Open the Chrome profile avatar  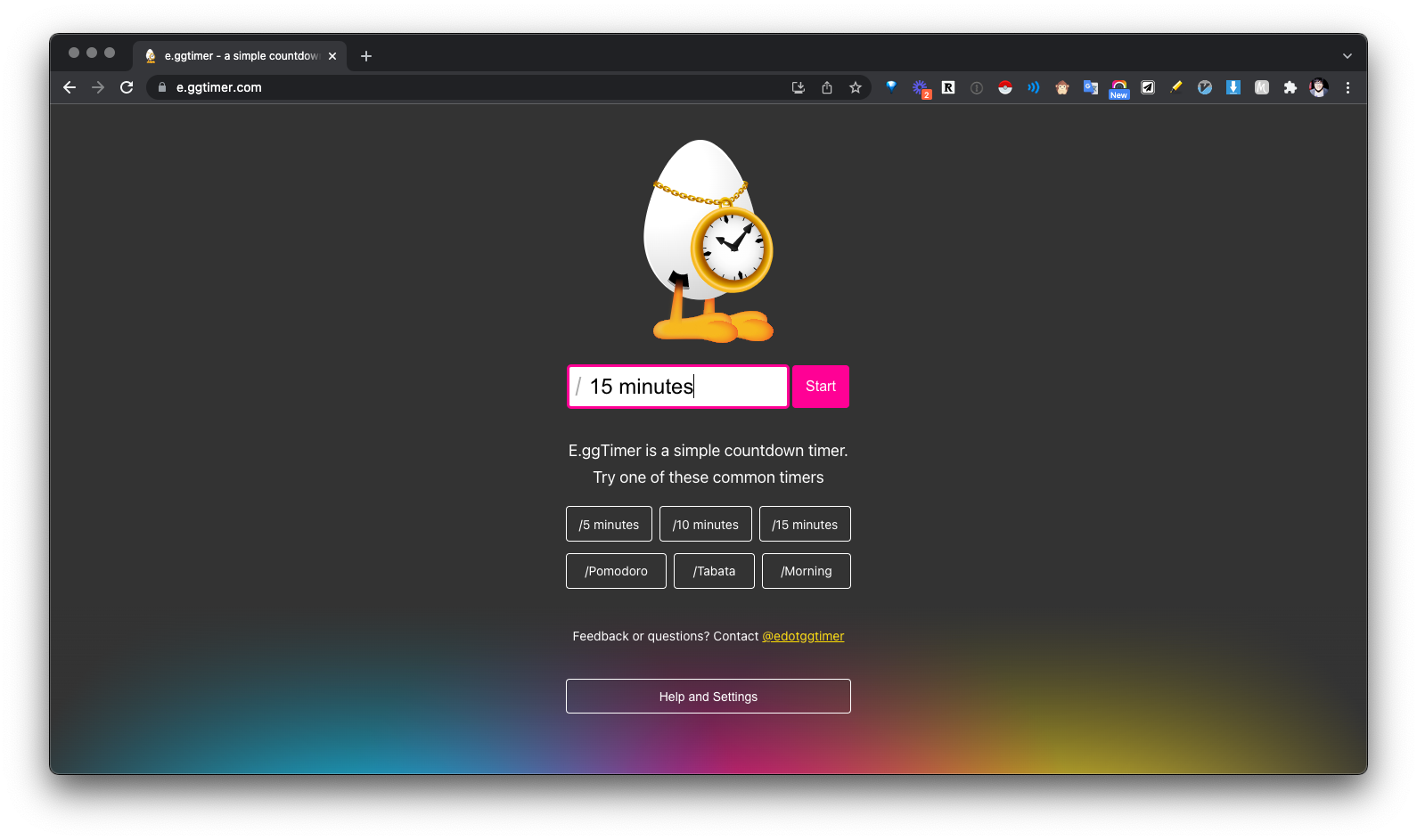1319,87
